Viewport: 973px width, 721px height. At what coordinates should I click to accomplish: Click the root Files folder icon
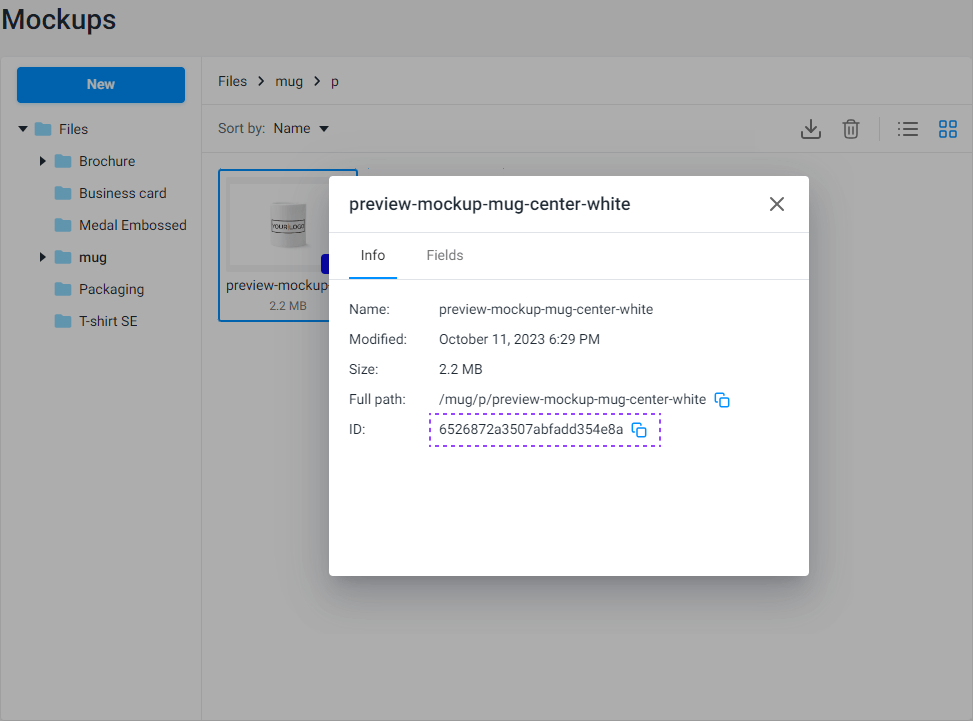point(43,129)
